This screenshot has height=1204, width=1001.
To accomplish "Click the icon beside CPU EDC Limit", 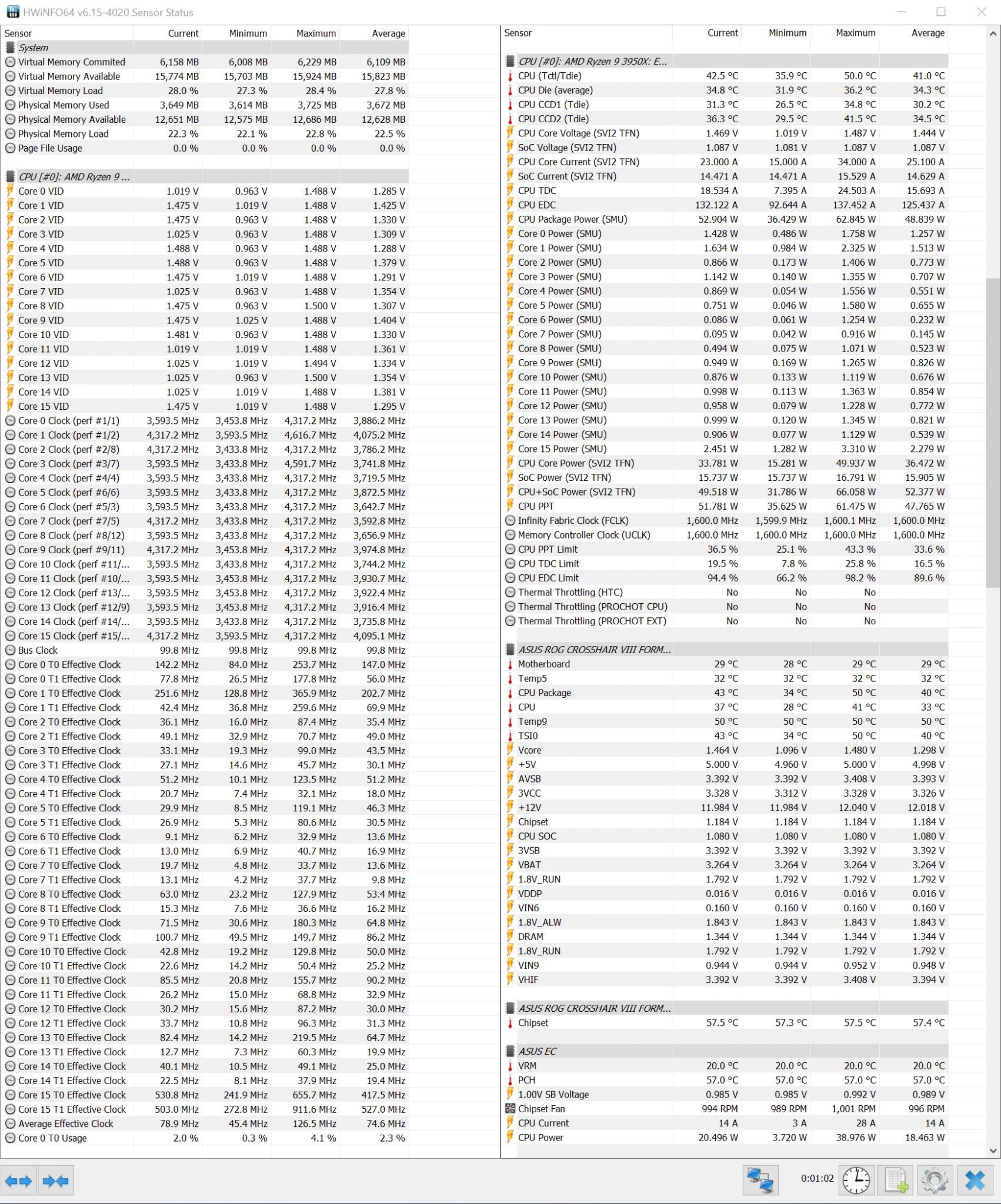I will click(x=510, y=578).
